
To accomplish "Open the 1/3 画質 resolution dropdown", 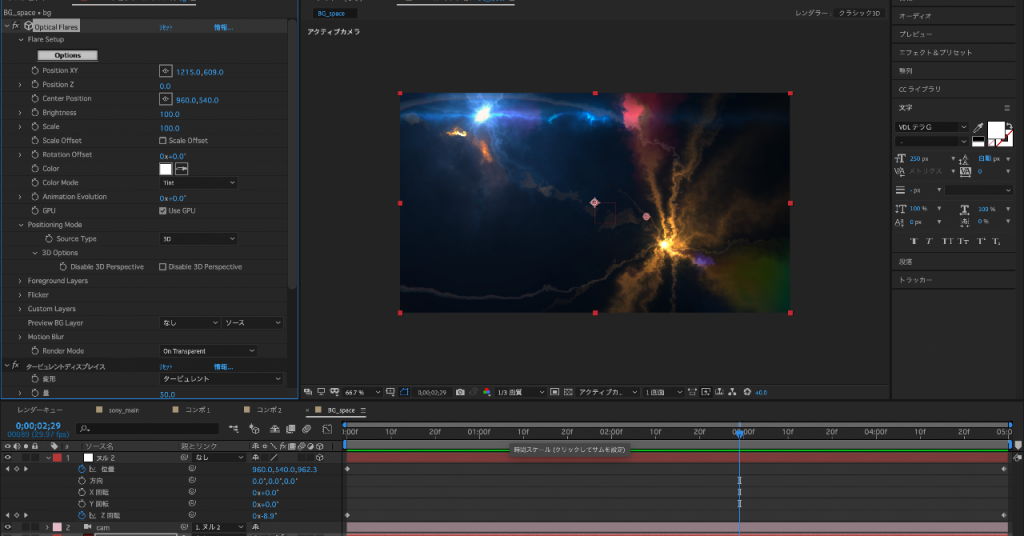I will click(520, 392).
